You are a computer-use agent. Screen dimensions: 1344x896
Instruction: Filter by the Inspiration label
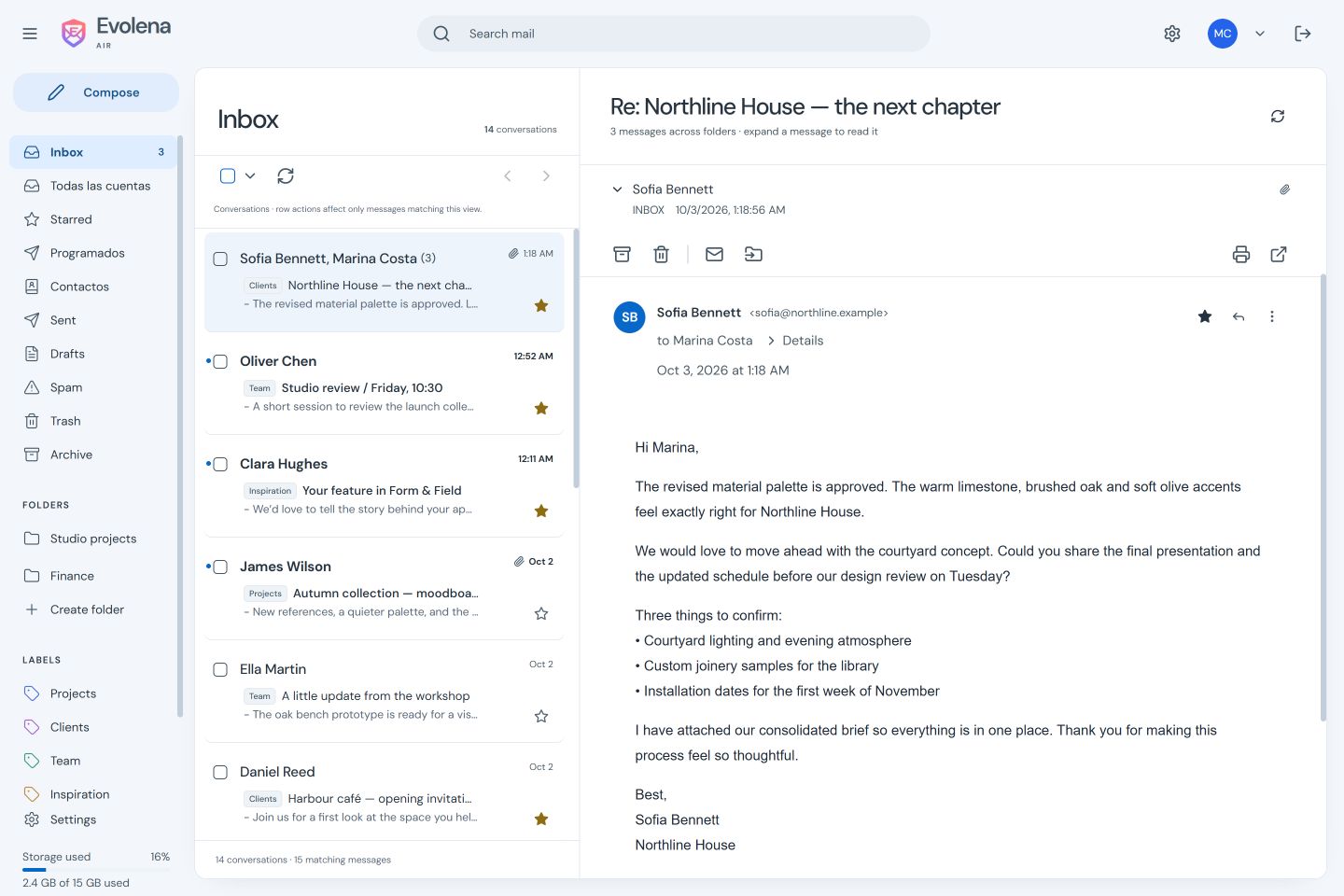(x=93, y=794)
